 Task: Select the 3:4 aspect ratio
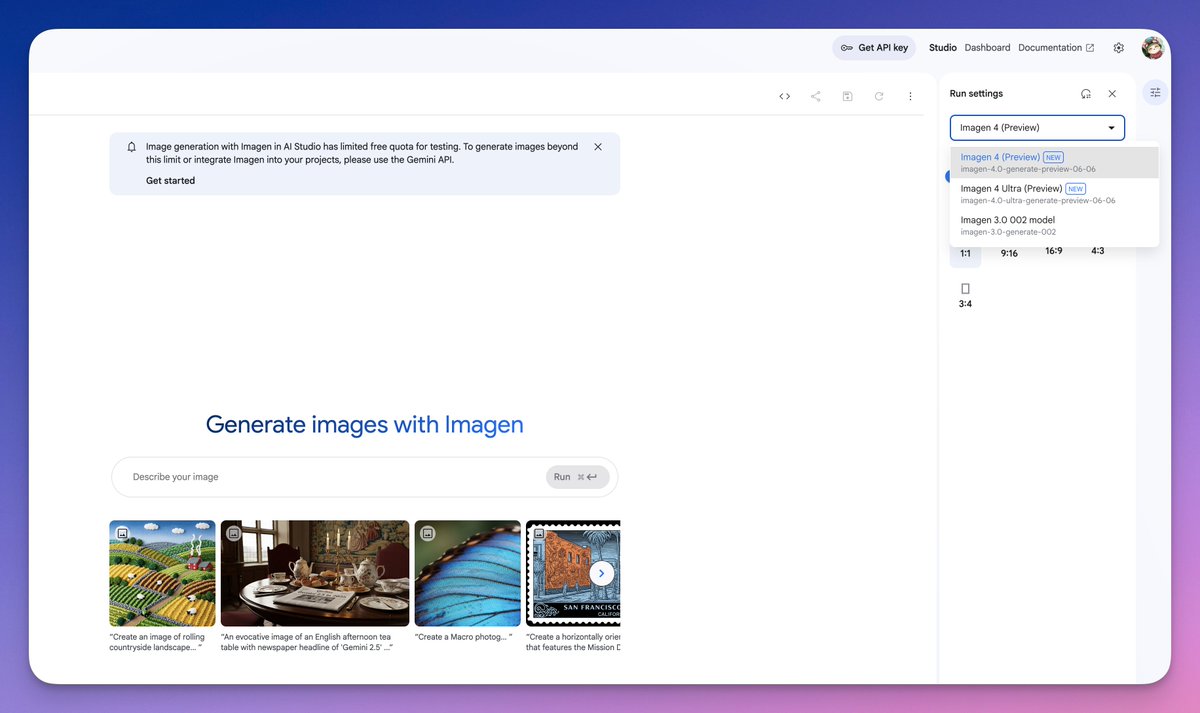tap(965, 295)
